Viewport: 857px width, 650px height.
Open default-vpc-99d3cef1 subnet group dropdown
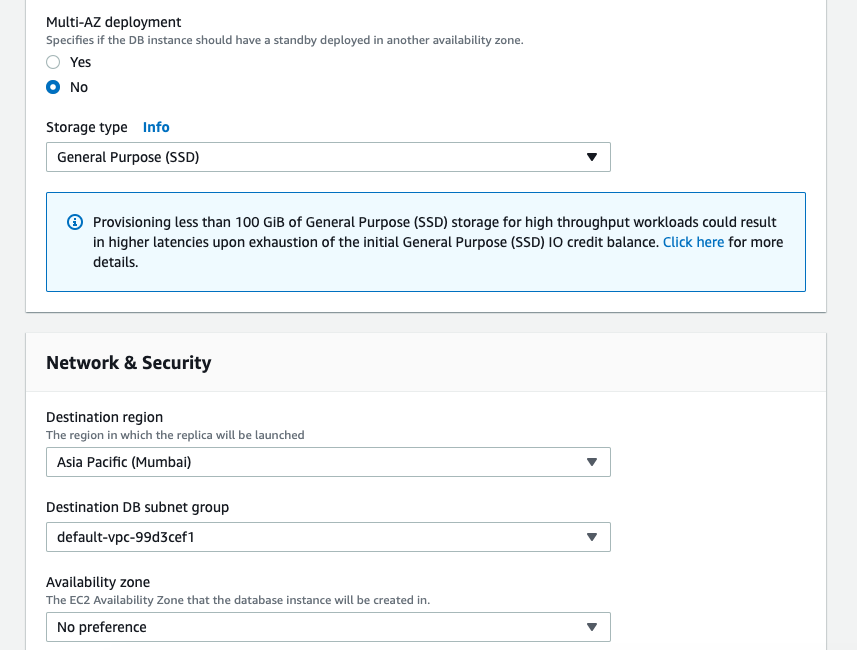tap(328, 537)
